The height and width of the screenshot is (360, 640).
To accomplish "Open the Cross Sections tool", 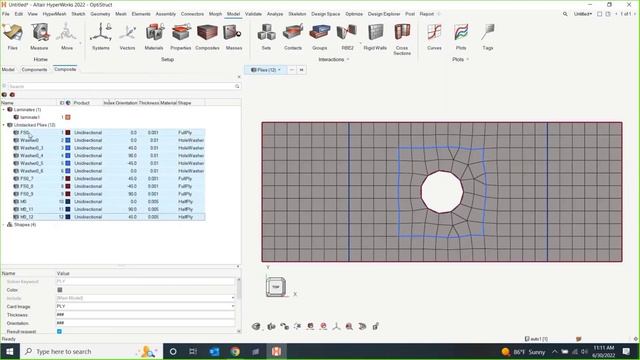I will 402,39.
